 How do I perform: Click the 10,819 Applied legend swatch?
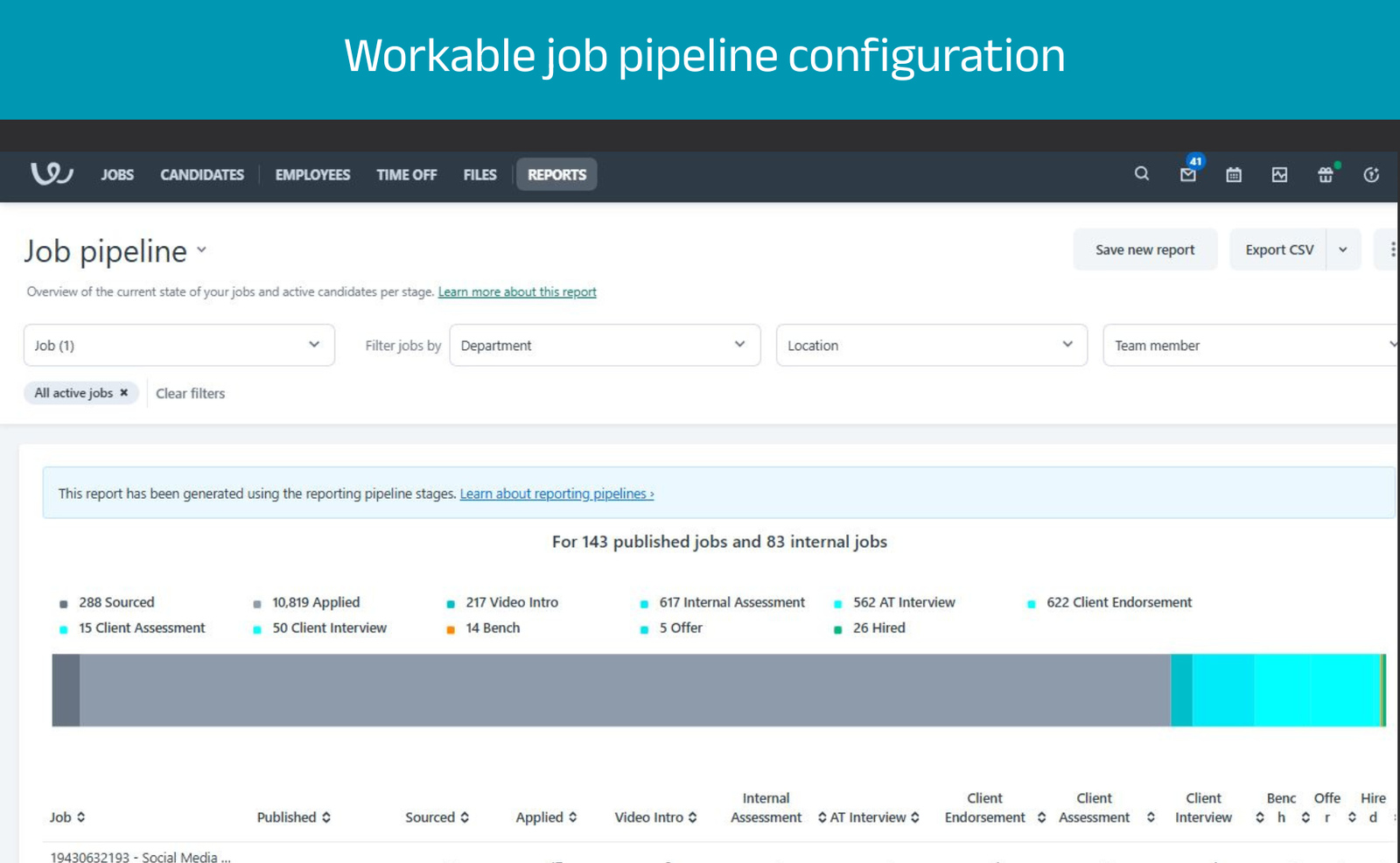(x=256, y=604)
